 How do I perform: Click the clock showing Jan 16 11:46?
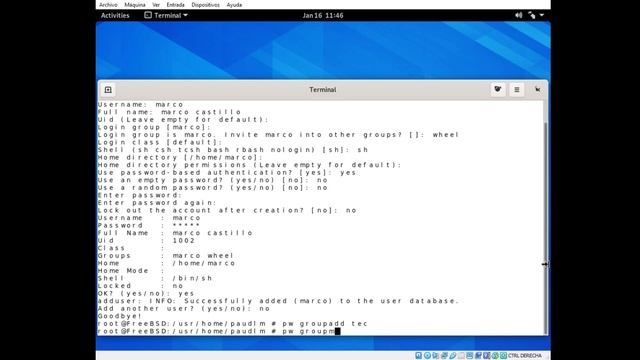click(x=323, y=16)
